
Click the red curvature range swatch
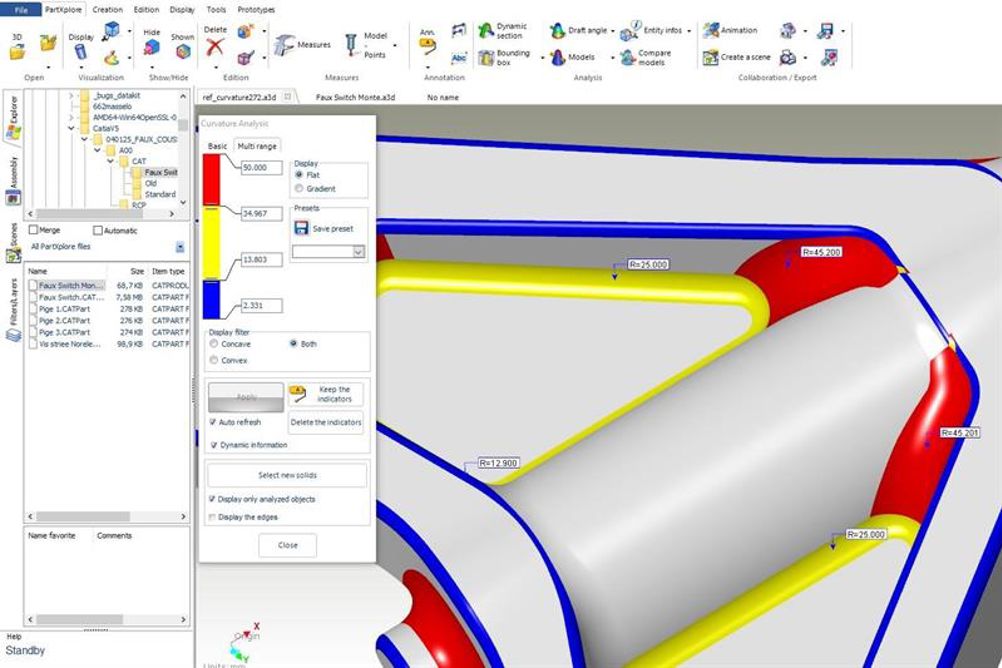tap(212, 180)
